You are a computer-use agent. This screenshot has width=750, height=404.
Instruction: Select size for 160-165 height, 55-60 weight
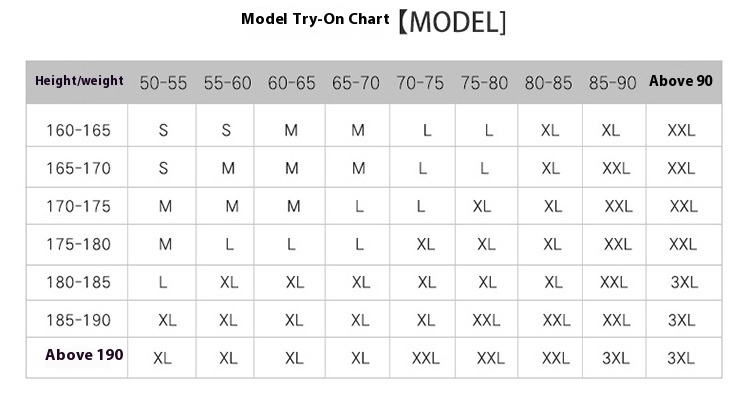click(x=227, y=130)
